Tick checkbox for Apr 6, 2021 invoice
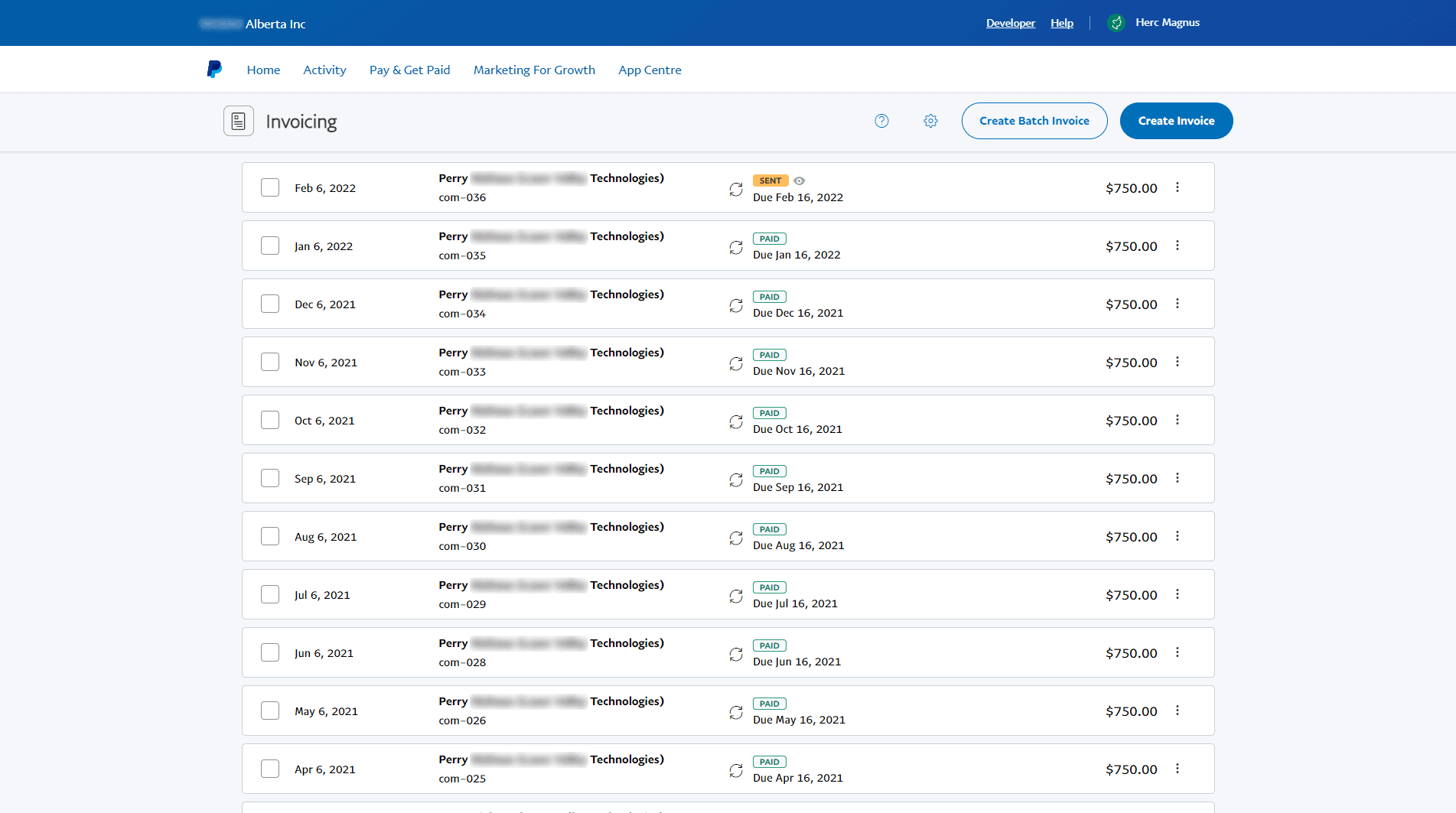The image size is (1456, 813). tap(270, 769)
